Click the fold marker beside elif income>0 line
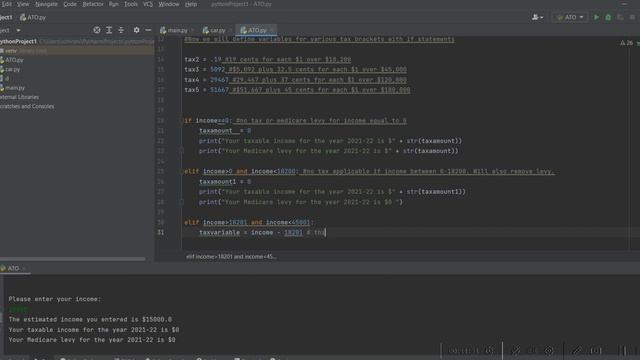The height and width of the screenshot is (360, 640). (182, 171)
